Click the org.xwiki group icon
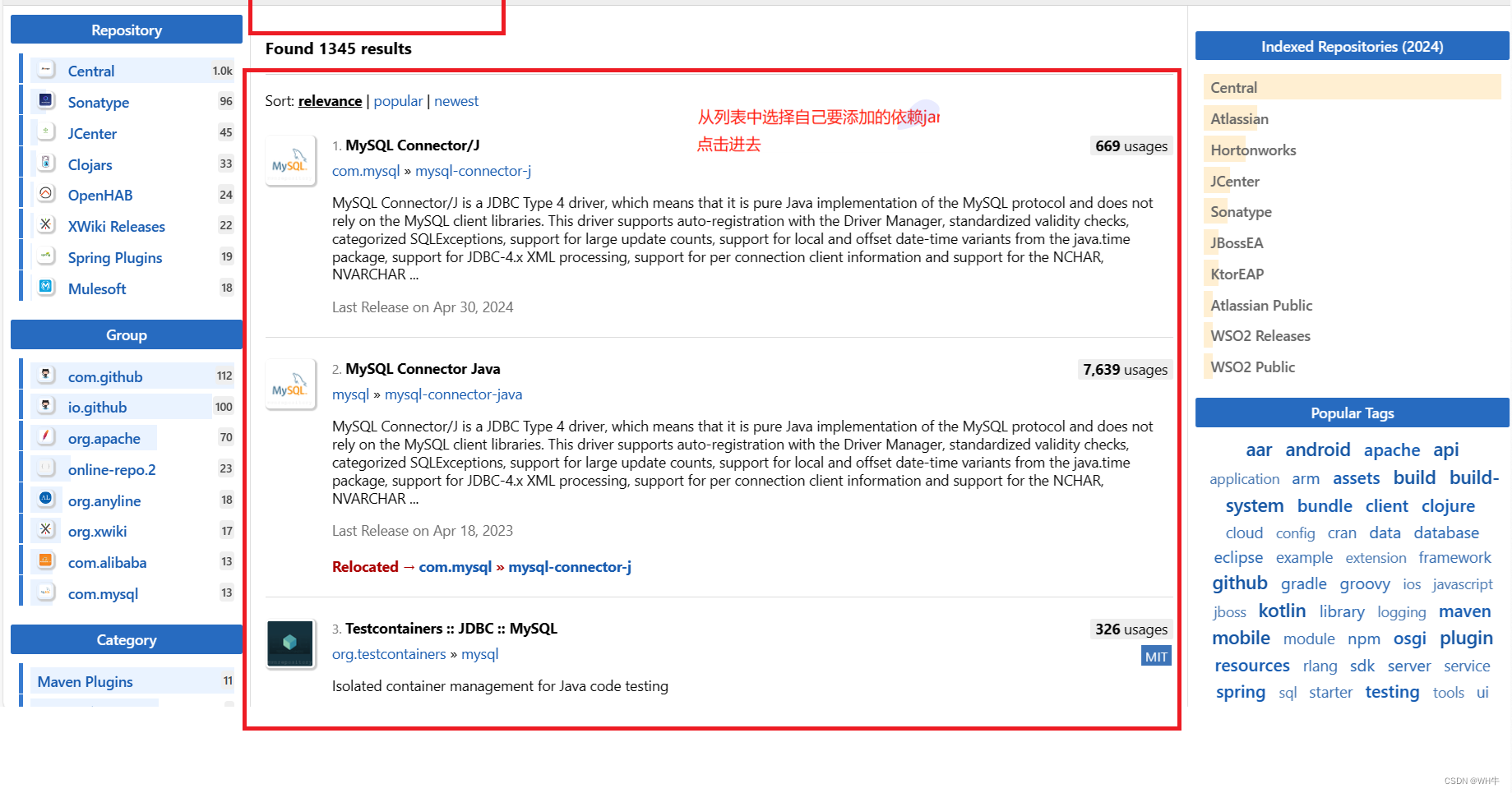 point(46,530)
